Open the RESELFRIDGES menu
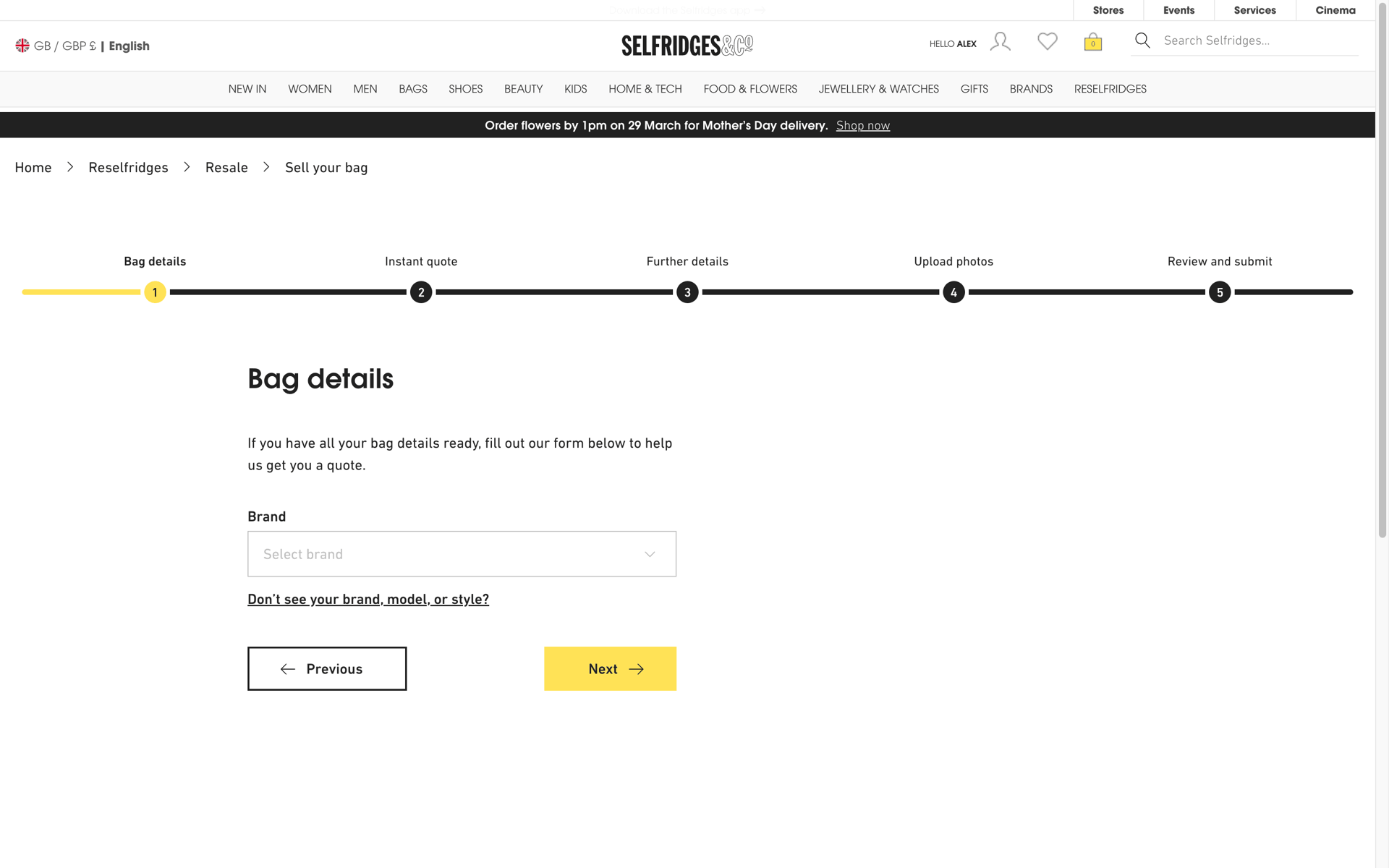 [1110, 89]
